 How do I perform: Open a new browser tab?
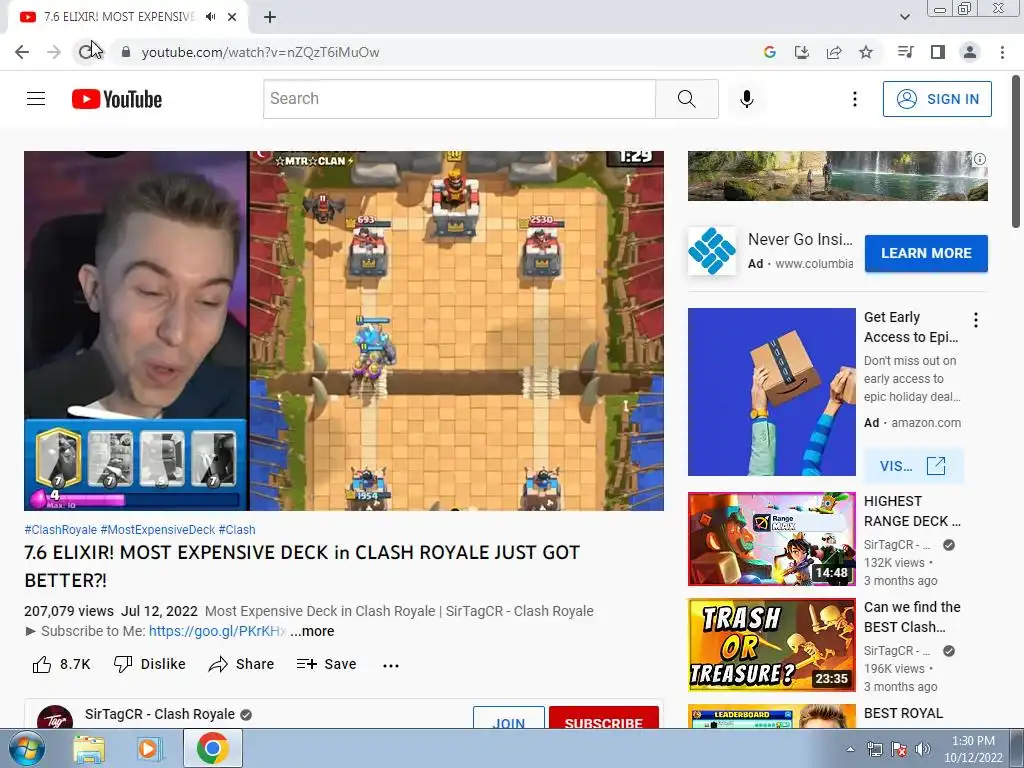[270, 17]
